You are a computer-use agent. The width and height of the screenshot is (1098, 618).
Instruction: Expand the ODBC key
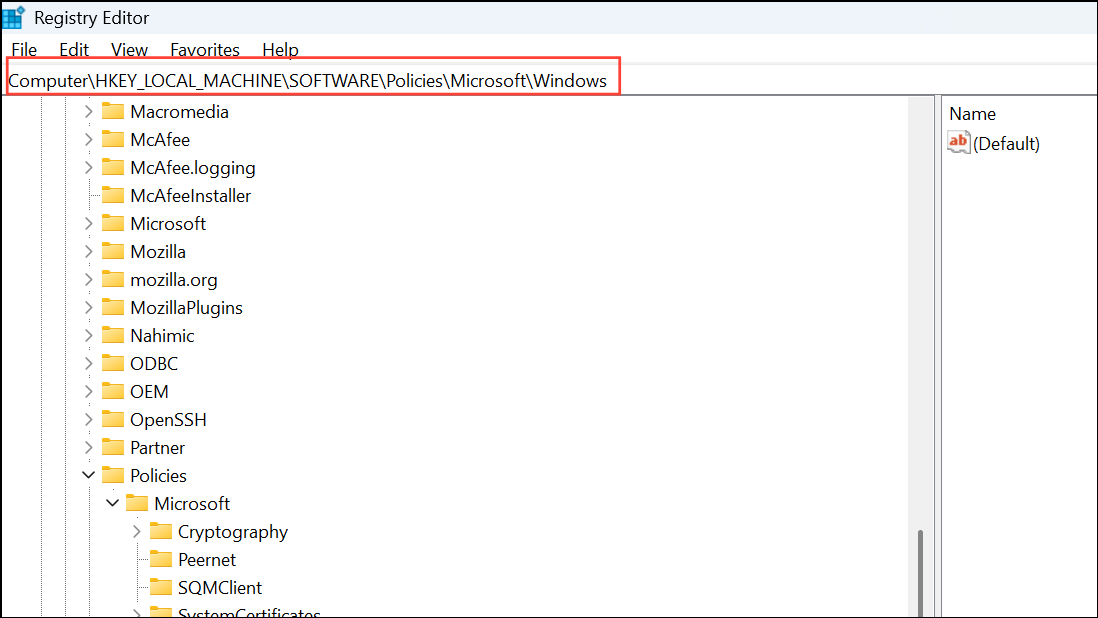coord(88,363)
